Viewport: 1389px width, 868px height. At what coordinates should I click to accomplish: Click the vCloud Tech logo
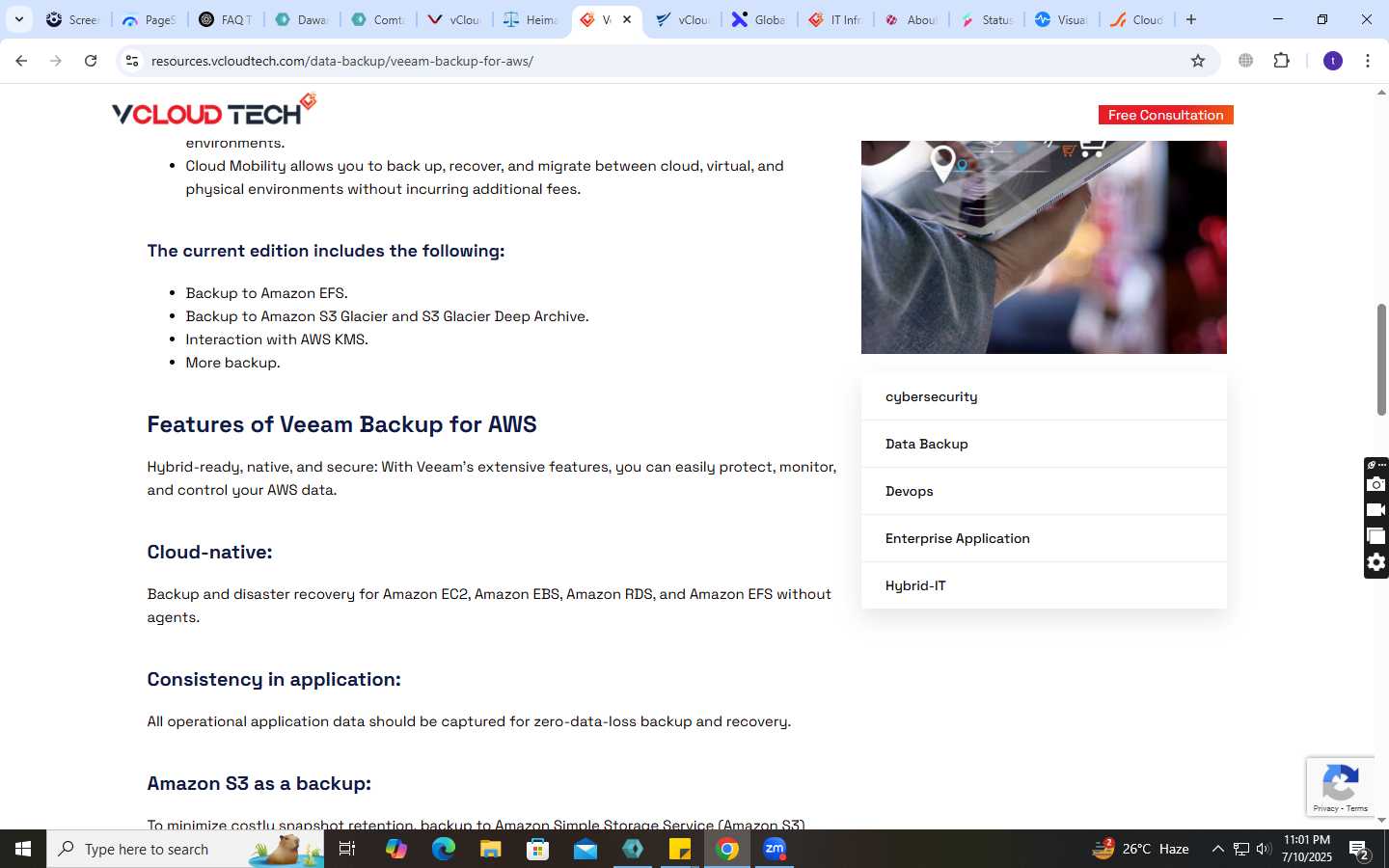click(214, 110)
